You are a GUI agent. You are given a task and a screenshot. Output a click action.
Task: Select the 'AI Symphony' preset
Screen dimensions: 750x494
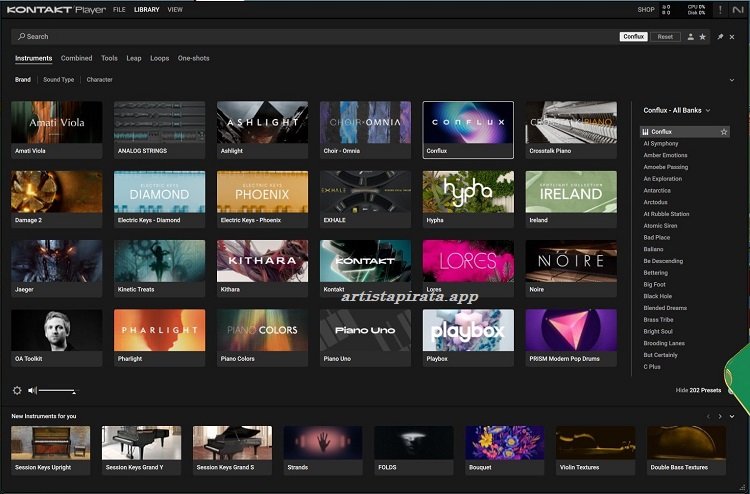(661, 143)
